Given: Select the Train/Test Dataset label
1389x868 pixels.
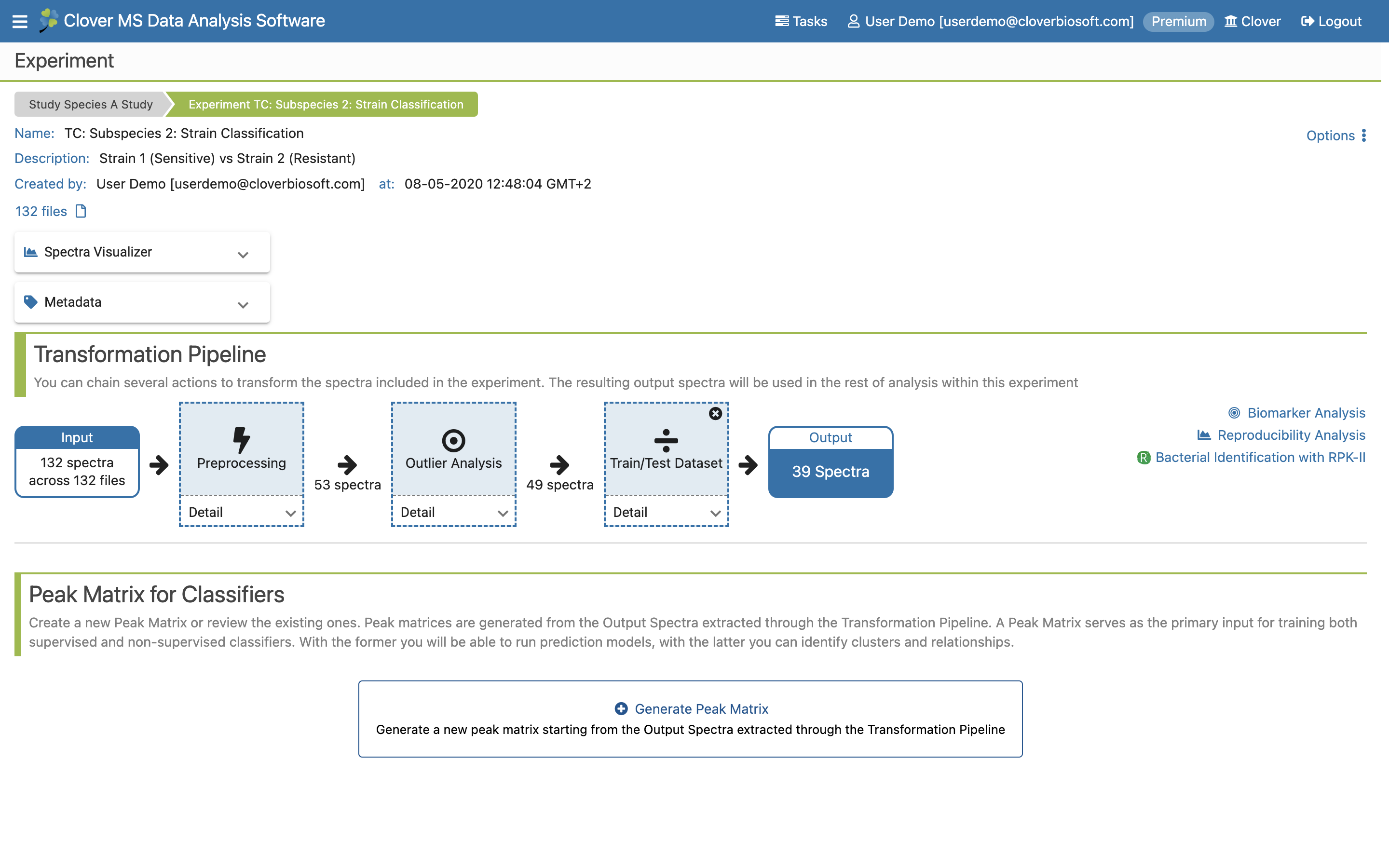Looking at the screenshot, I should 666,463.
